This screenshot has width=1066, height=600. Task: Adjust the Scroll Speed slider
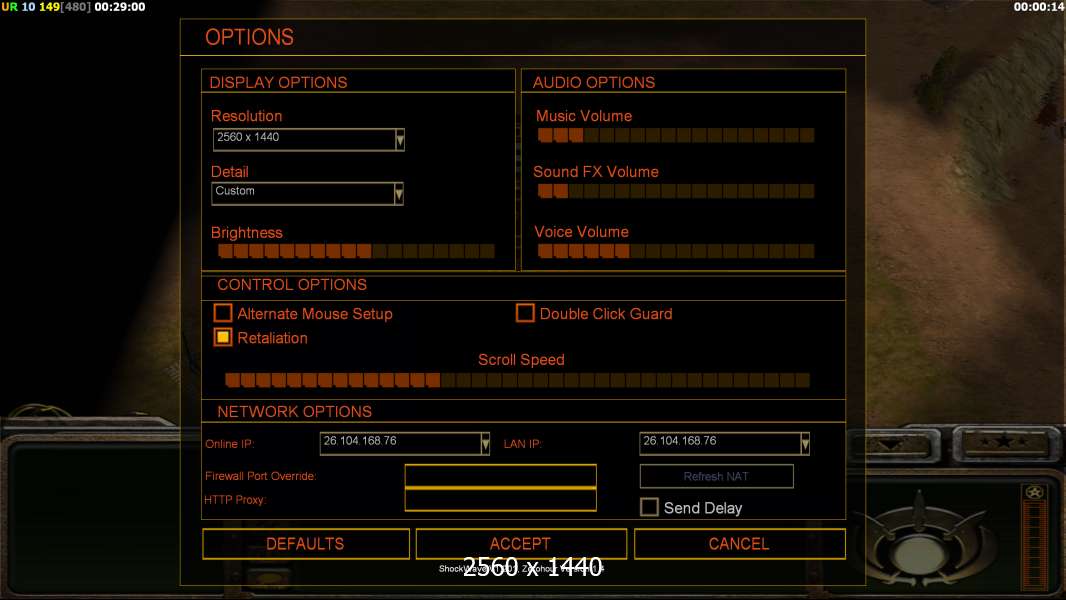coord(517,380)
